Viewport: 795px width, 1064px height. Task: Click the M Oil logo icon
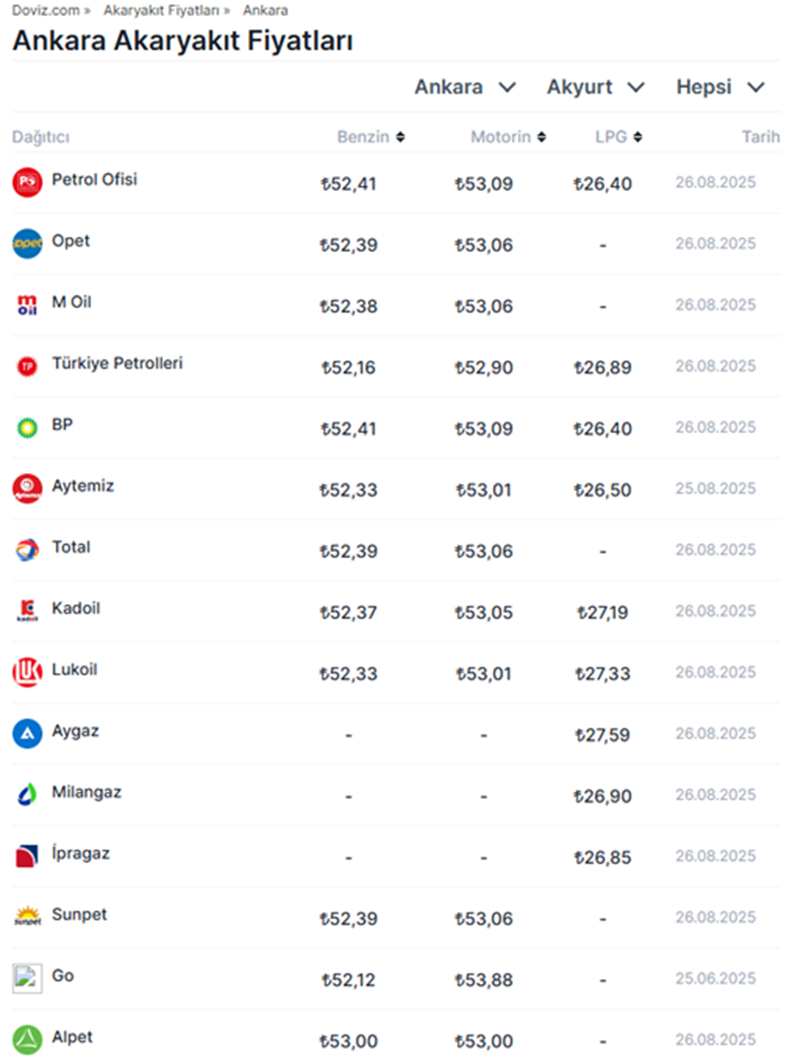(x=27, y=304)
